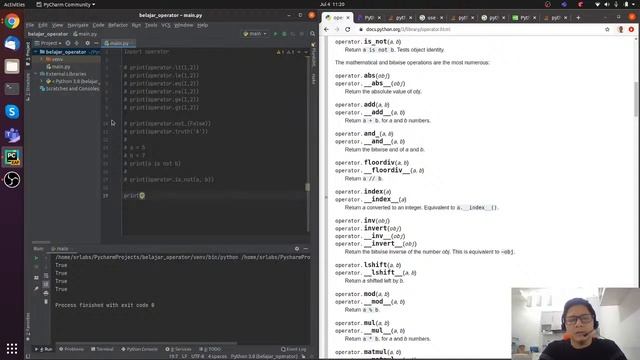Open Microsoft Teams from the dock
The width and height of the screenshot is (640, 360).
point(12,134)
